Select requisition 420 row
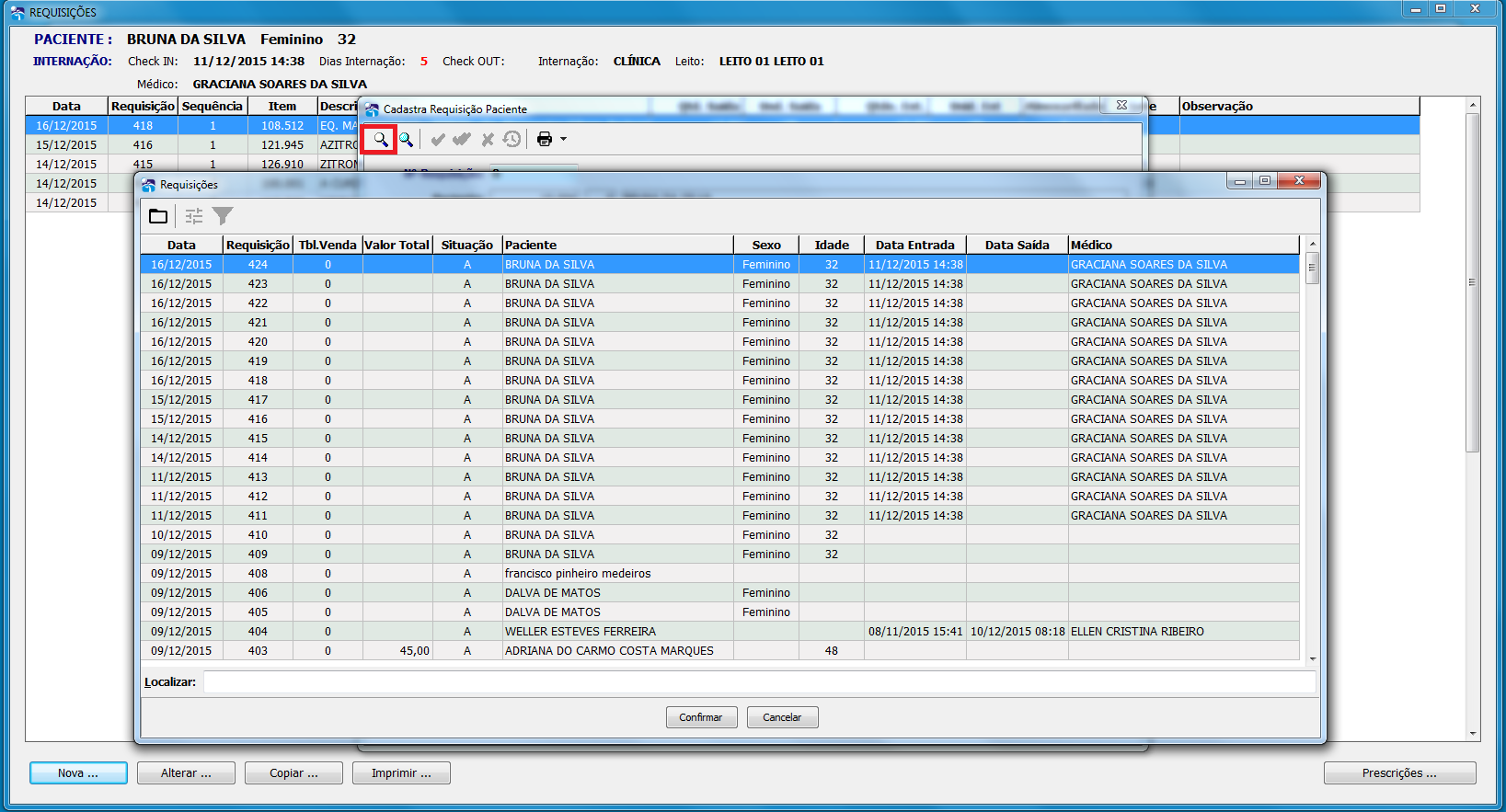1506x812 pixels. point(719,342)
